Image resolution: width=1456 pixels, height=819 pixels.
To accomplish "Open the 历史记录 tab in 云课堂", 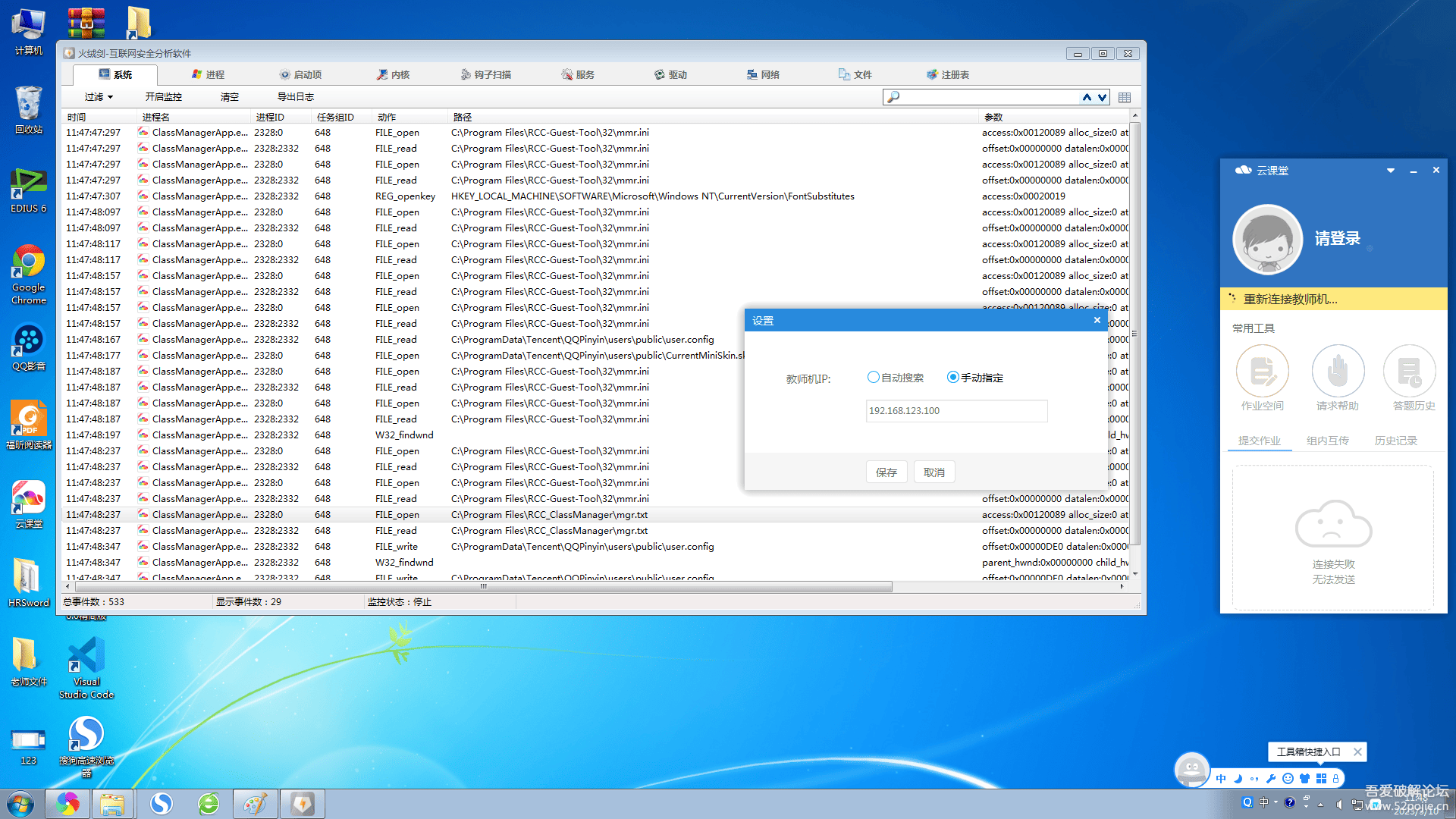I will point(1396,441).
